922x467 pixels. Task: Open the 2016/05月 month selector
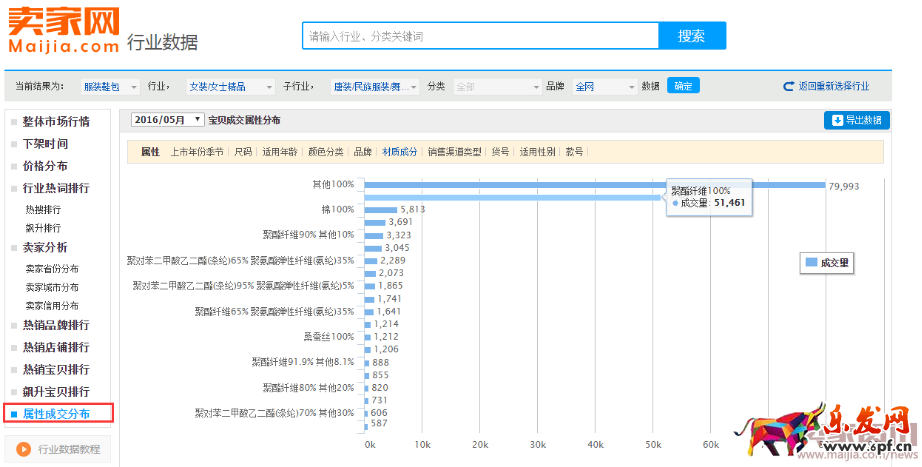point(168,120)
